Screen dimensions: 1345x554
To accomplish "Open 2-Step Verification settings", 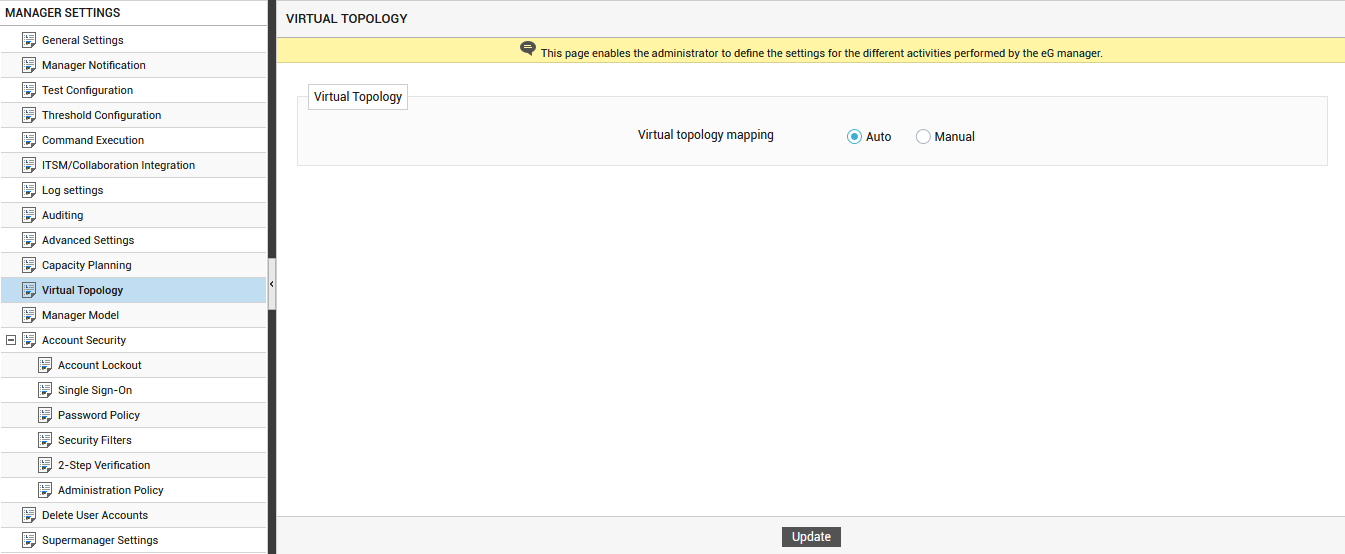I will tap(104, 465).
